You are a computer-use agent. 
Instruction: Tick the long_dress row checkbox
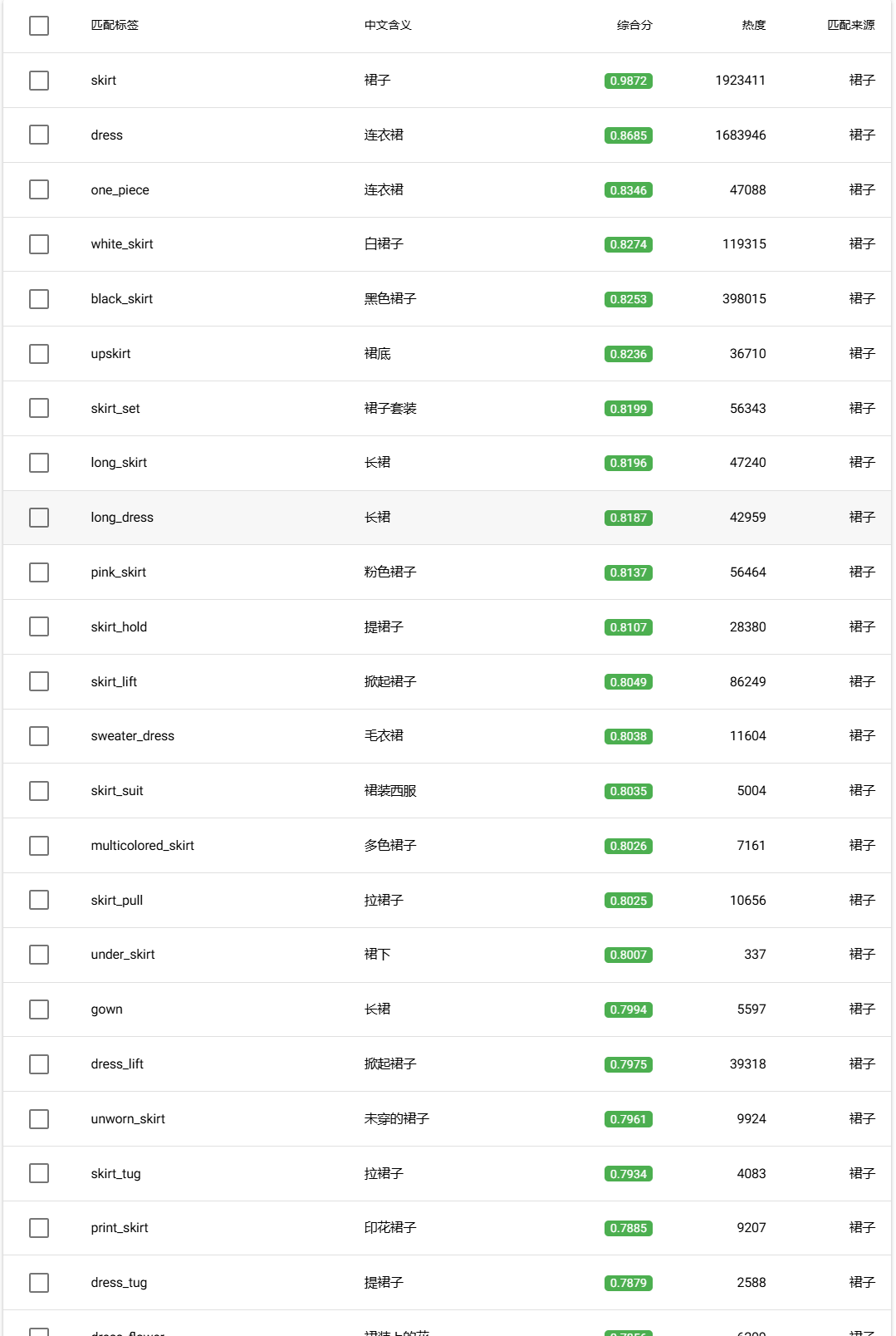coord(39,518)
